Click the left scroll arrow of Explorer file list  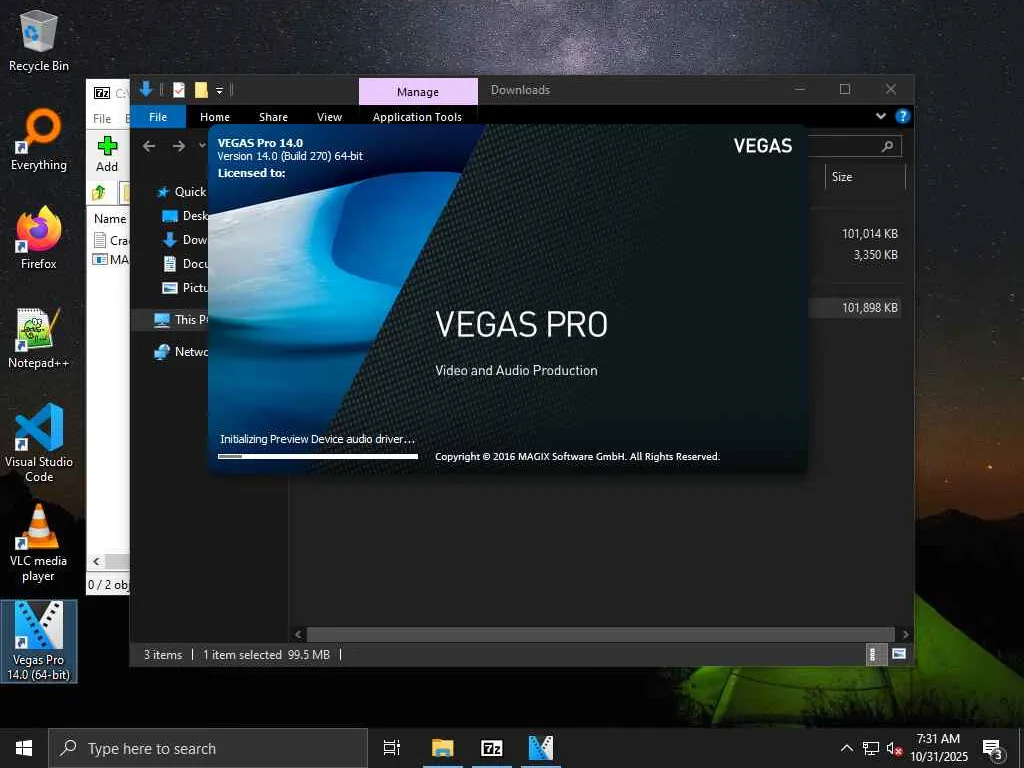pyautogui.click(x=298, y=634)
